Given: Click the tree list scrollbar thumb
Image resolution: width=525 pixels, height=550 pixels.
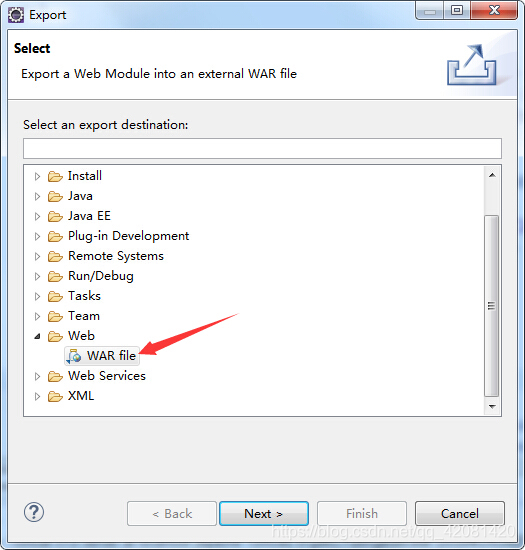Looking at the screenshot, I should (x=492, y=306).
